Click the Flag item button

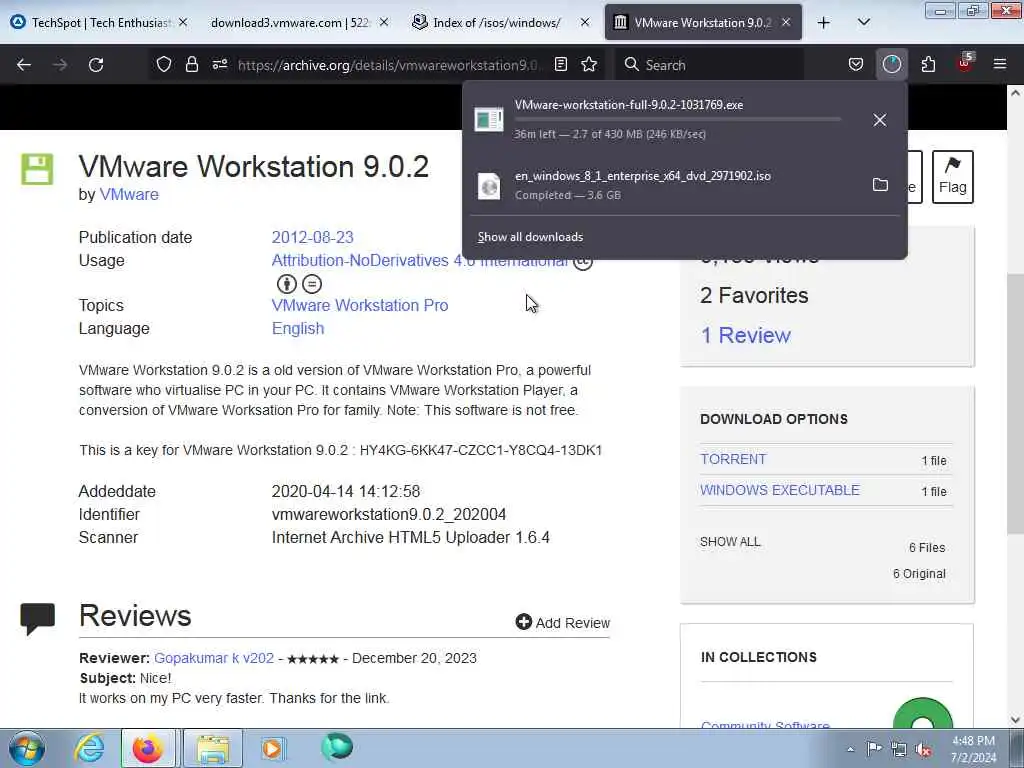tap(952, 177)
